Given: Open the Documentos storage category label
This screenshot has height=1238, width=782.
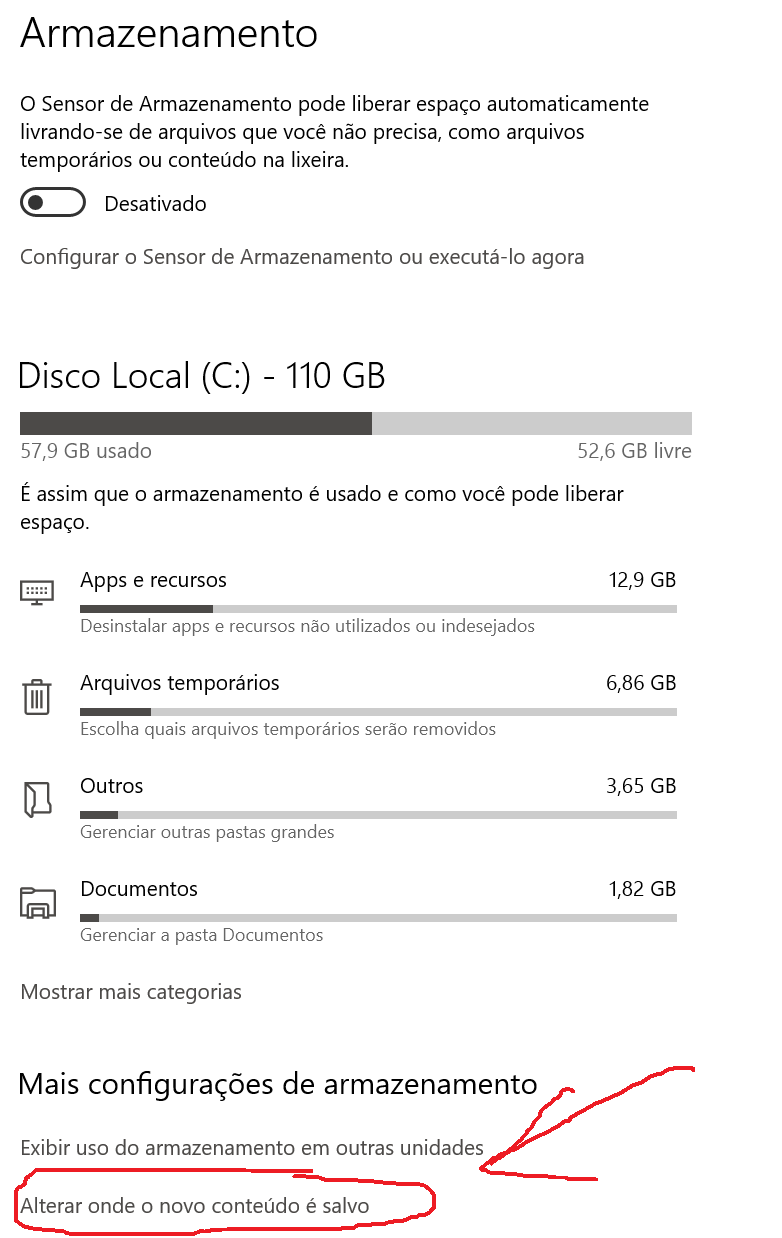Looking at the screenshot, I should pyautogui.click(x=139, y=889).
